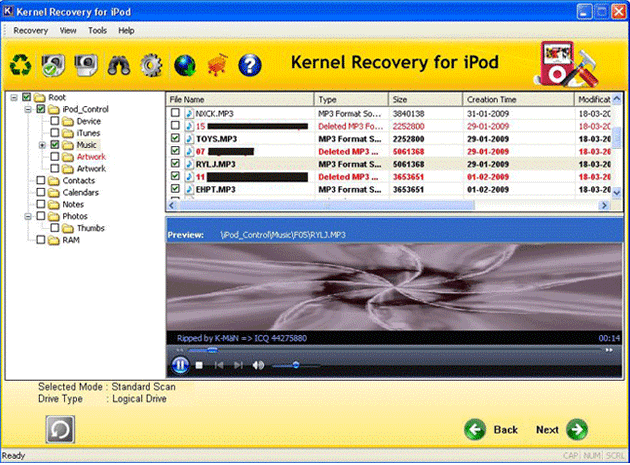Click the RAM folder icon
This screenshot has height=465, width=630.
(x=53, y=240)
